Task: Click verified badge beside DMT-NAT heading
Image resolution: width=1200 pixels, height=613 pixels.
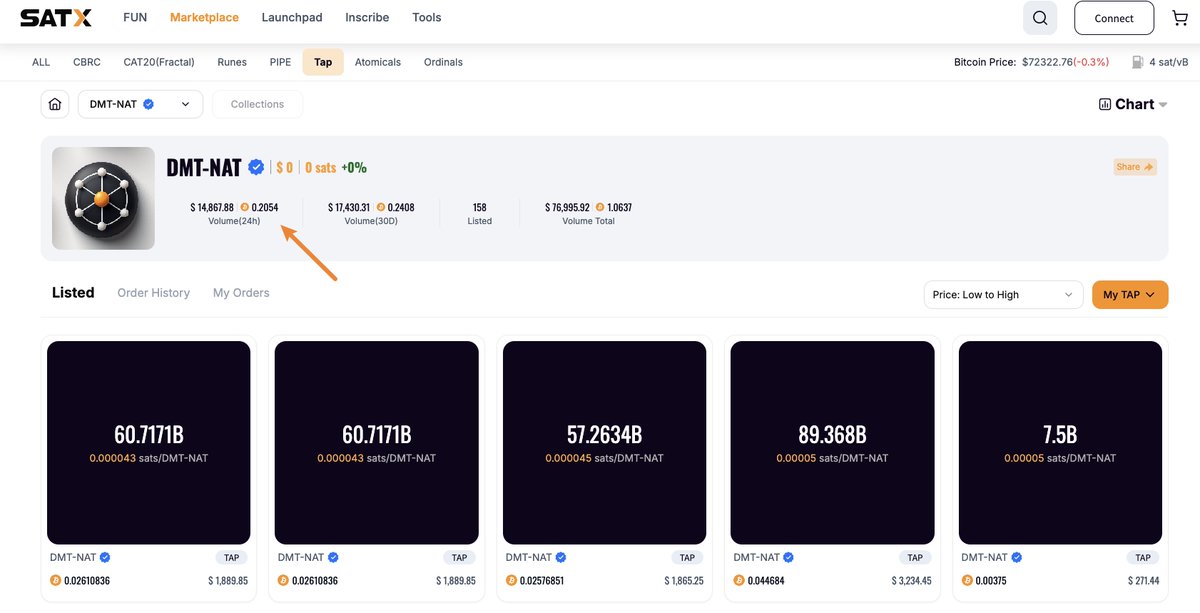Action: [x=256, y=167]
